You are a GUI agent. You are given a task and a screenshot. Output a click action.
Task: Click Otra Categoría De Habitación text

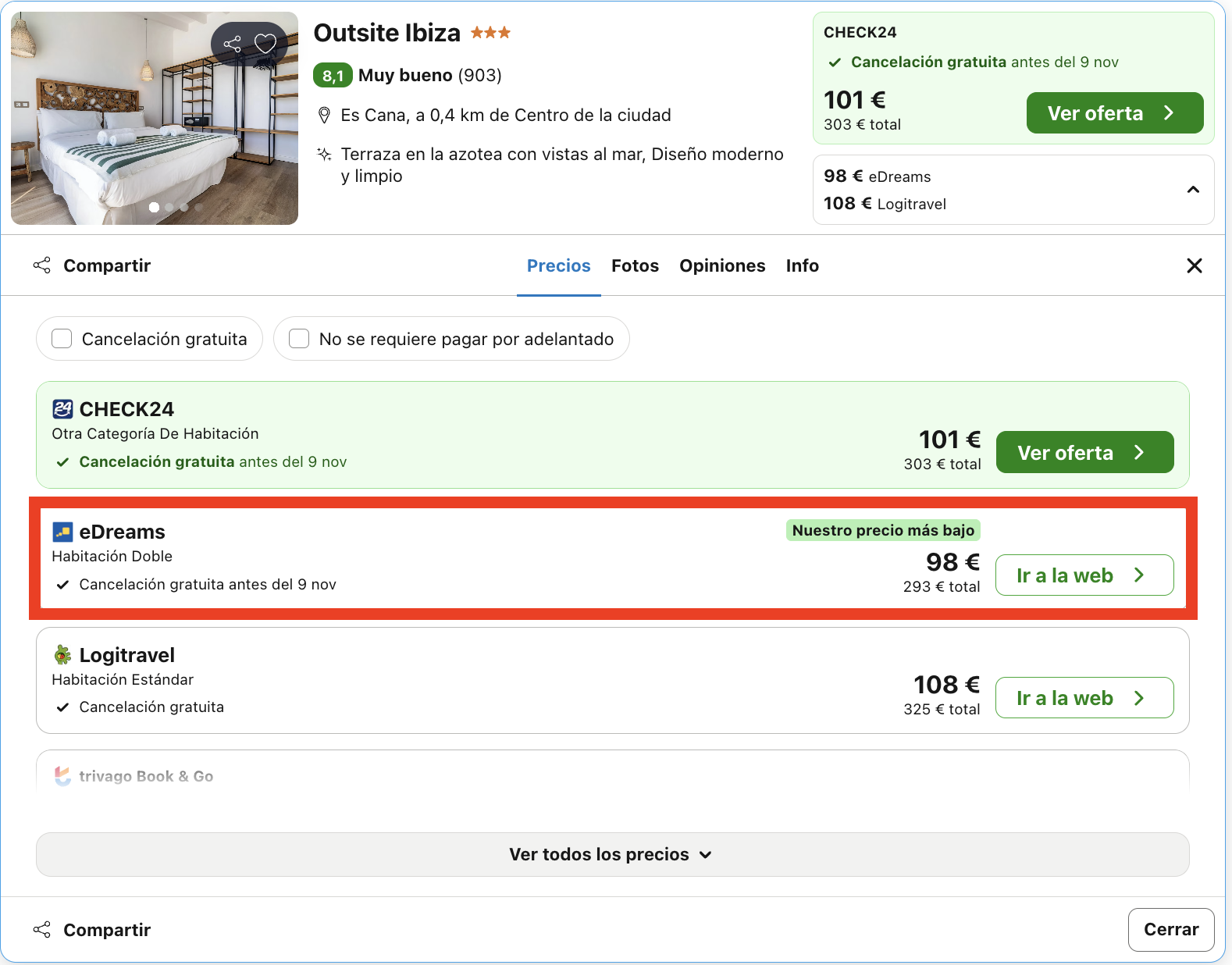155,433
